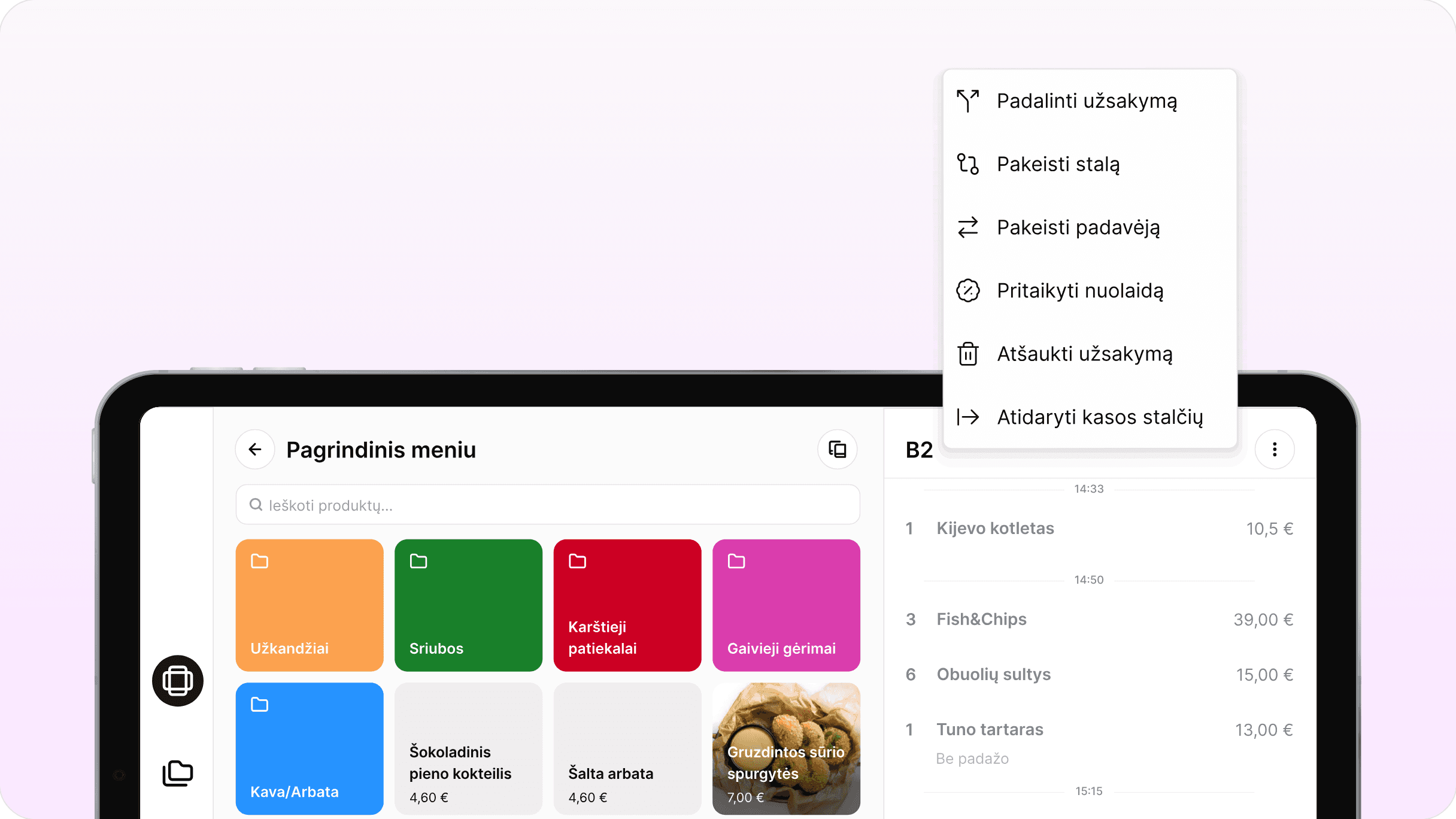Click the 39,00 € price

tap(1263, 620)
